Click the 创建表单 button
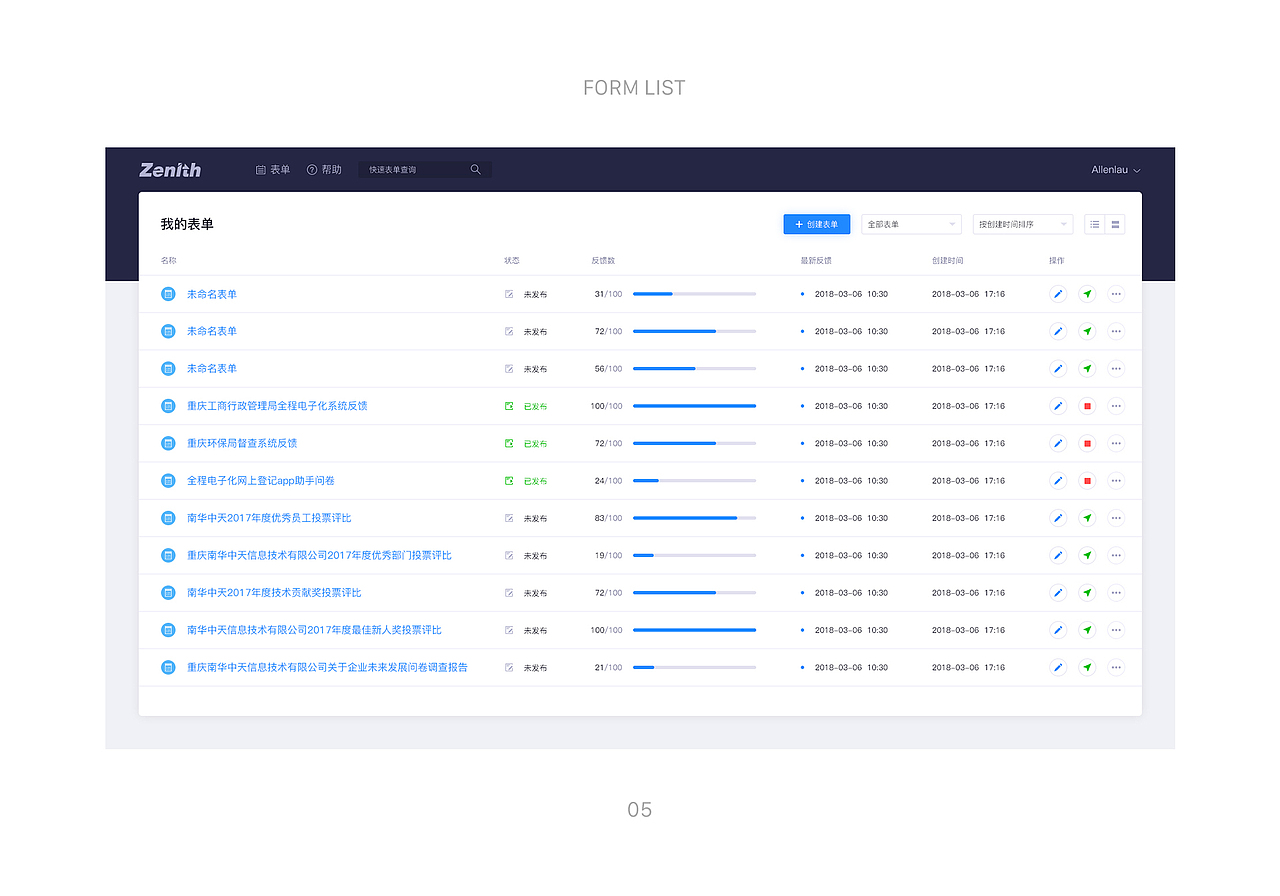1280x896 pixels. (x=817, y=224)
